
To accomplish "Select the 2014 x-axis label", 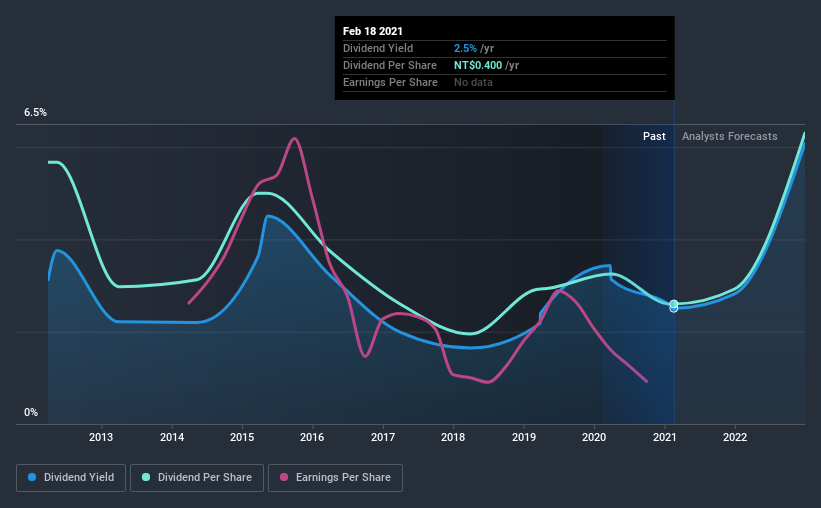I will tap(172, 437).
